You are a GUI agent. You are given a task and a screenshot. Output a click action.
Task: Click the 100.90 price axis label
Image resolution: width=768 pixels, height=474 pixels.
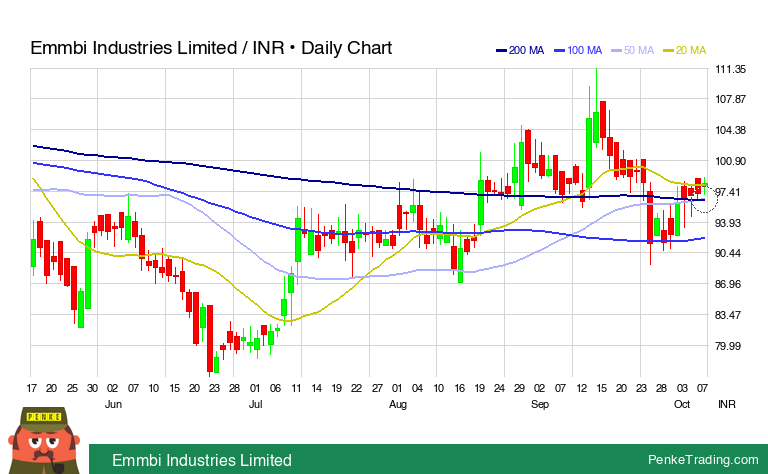[x=730, y=161]
